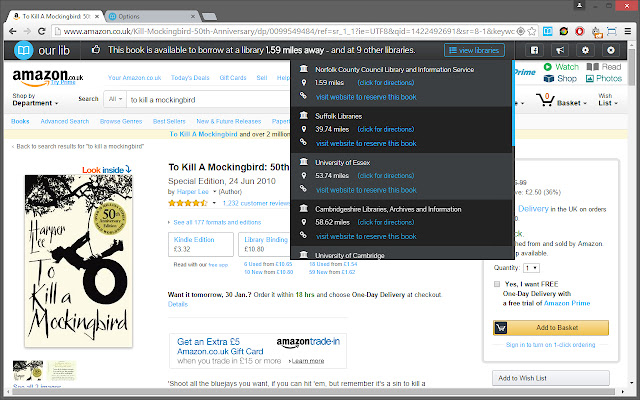Click the round power icon in our lib bar

(611, 50)
